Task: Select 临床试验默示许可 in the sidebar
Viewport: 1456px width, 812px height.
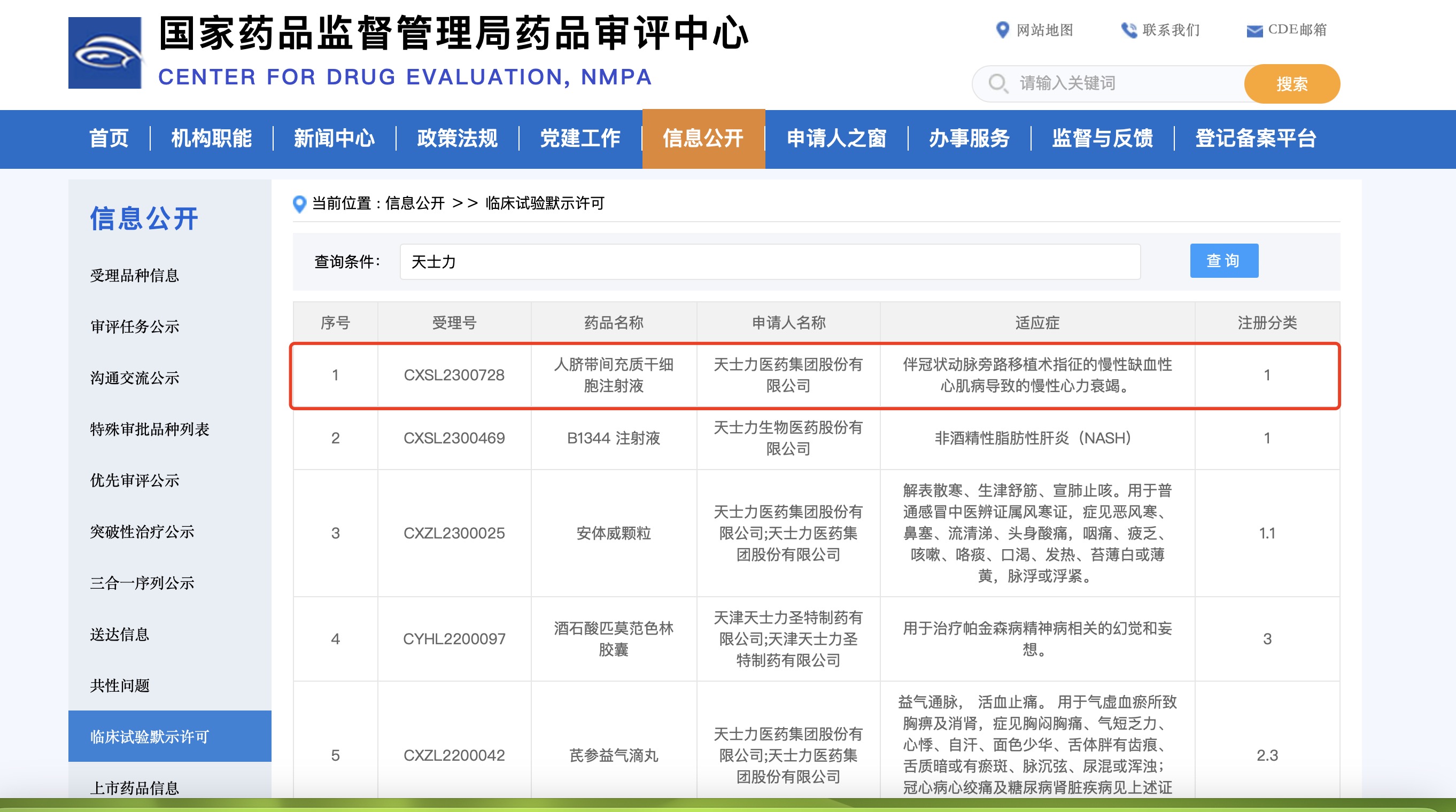Action: 169,736
